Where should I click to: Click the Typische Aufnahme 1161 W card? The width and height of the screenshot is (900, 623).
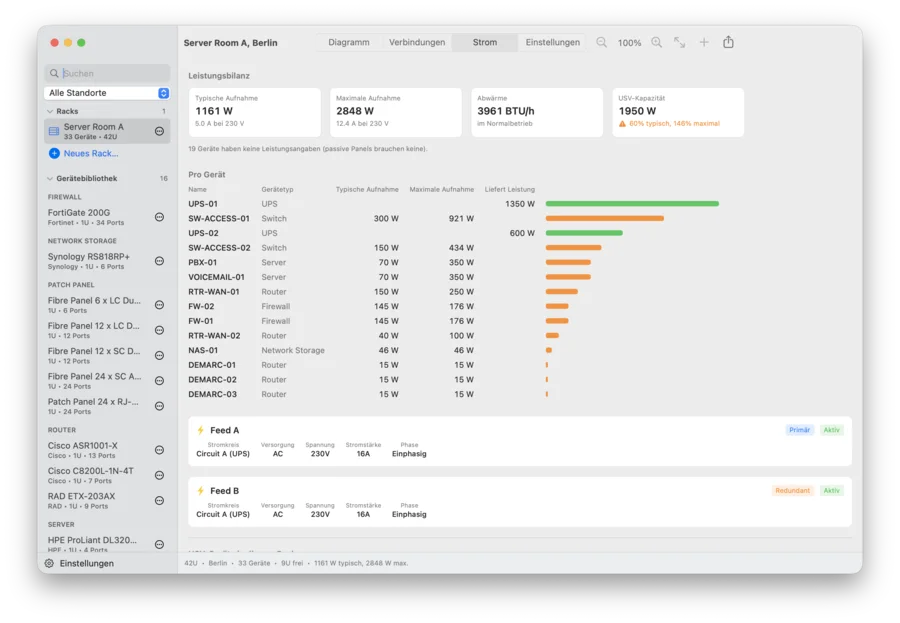[255, 112]
